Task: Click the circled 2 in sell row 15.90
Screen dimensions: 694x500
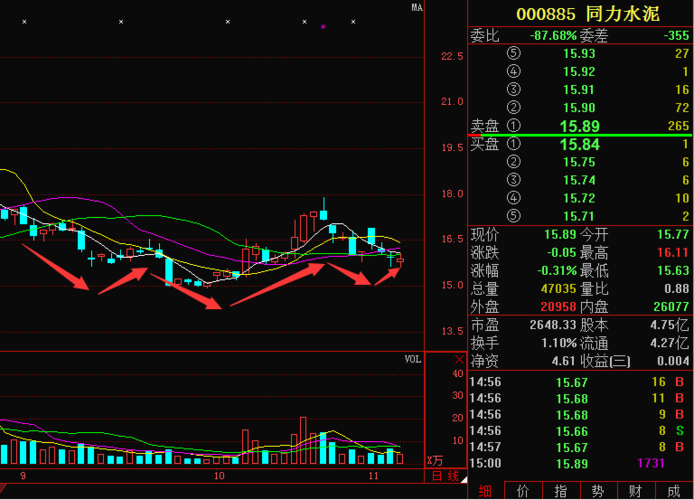Action: [513, 108]
